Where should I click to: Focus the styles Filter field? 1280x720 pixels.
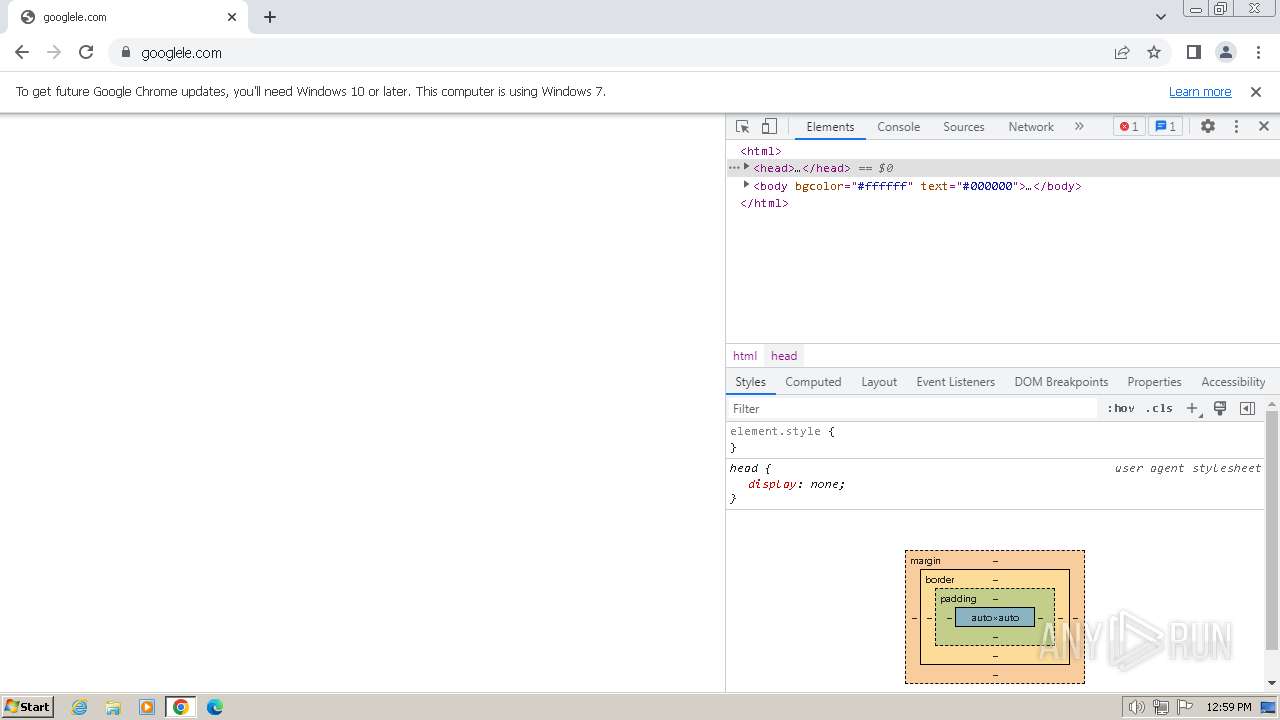click(x=912, y=408)
